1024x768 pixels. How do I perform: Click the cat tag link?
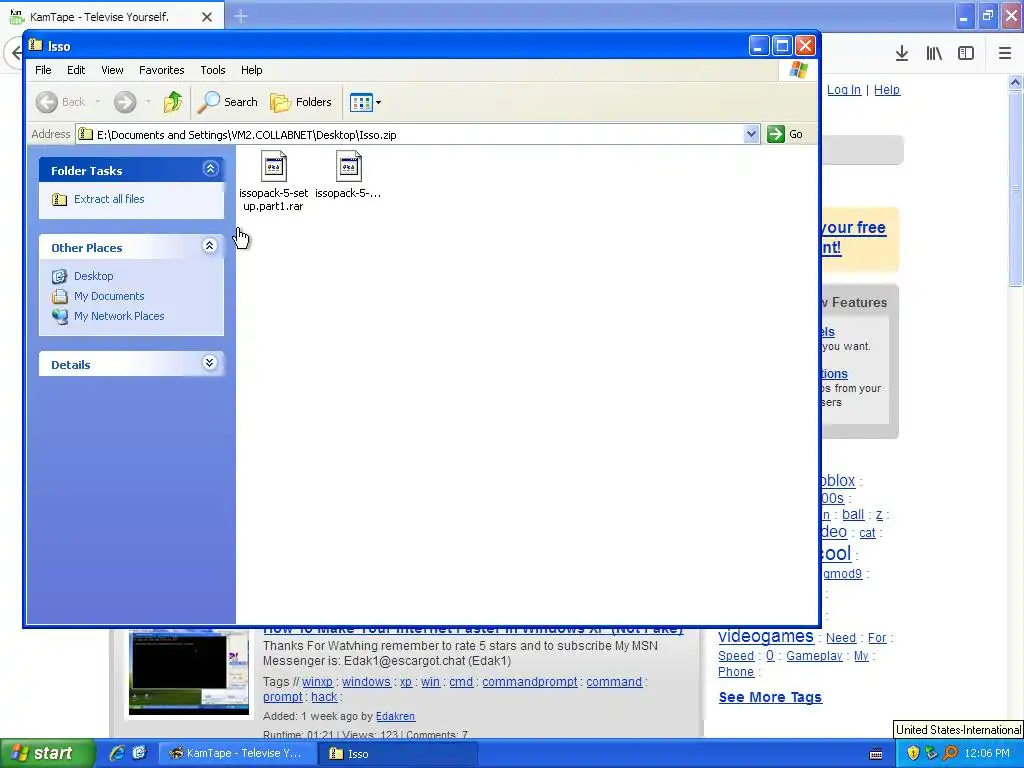click(867, 533)
